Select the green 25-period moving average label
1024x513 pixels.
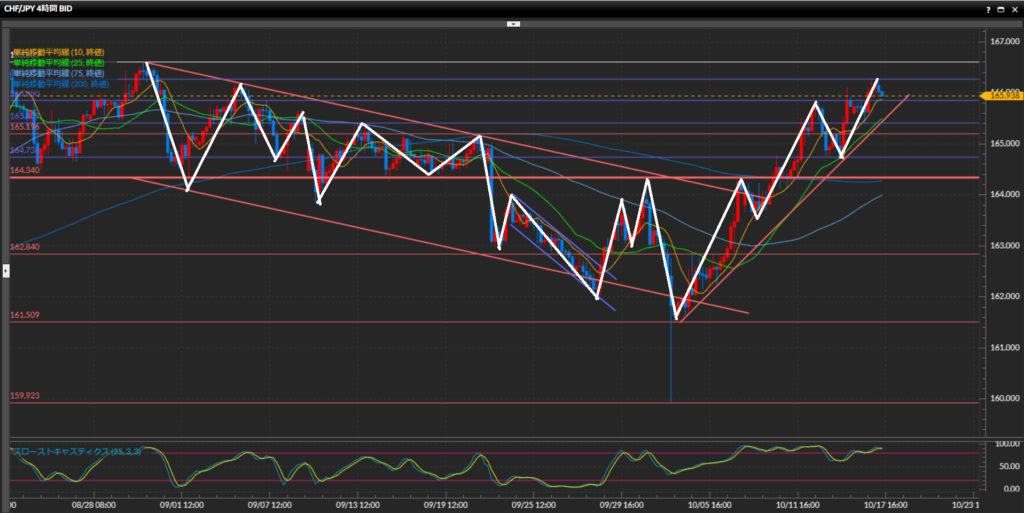coord(58,63)
